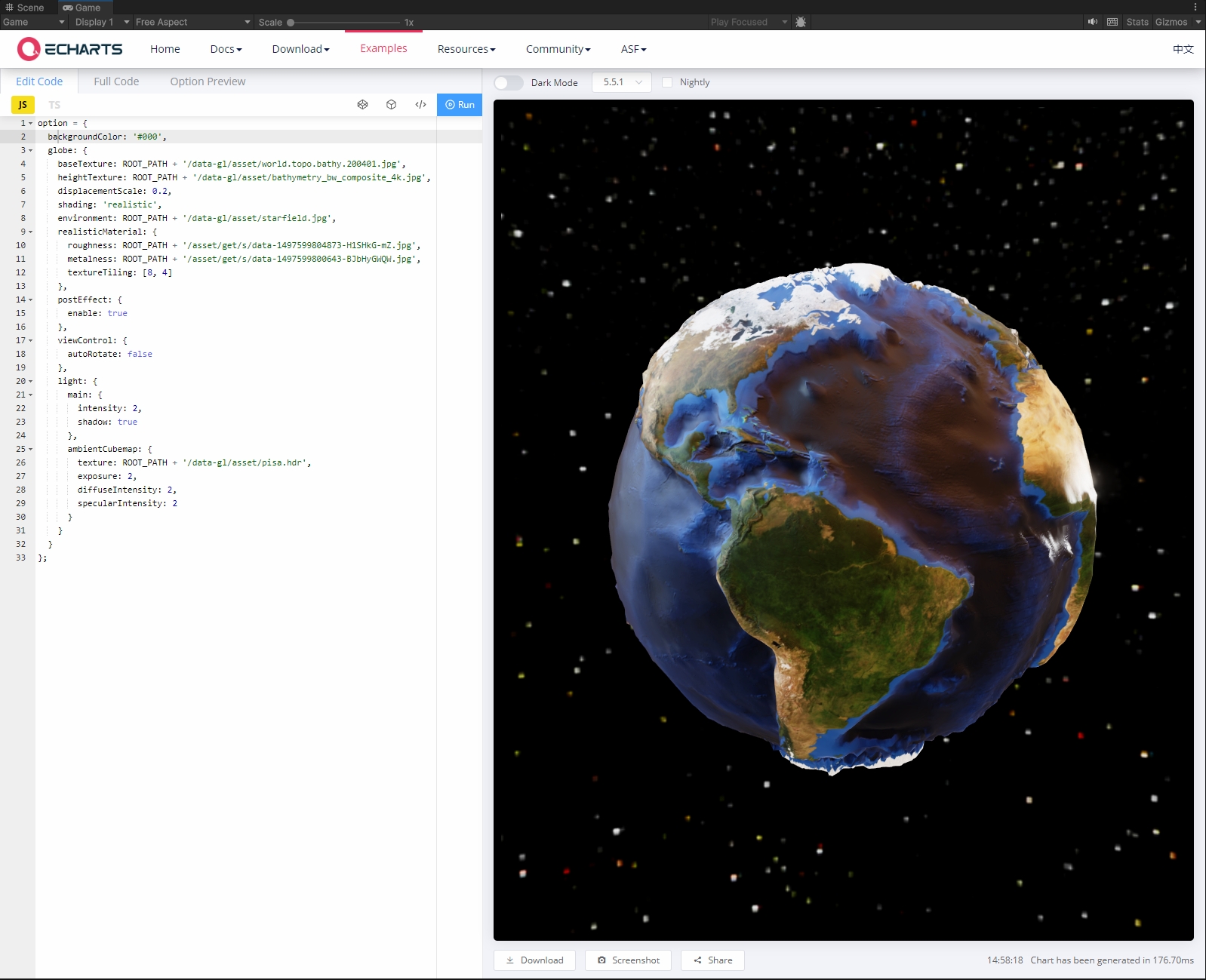Expand the Free Aspect dropdown
This screenshot has height=980, width=1206.
tap(192, 22)
